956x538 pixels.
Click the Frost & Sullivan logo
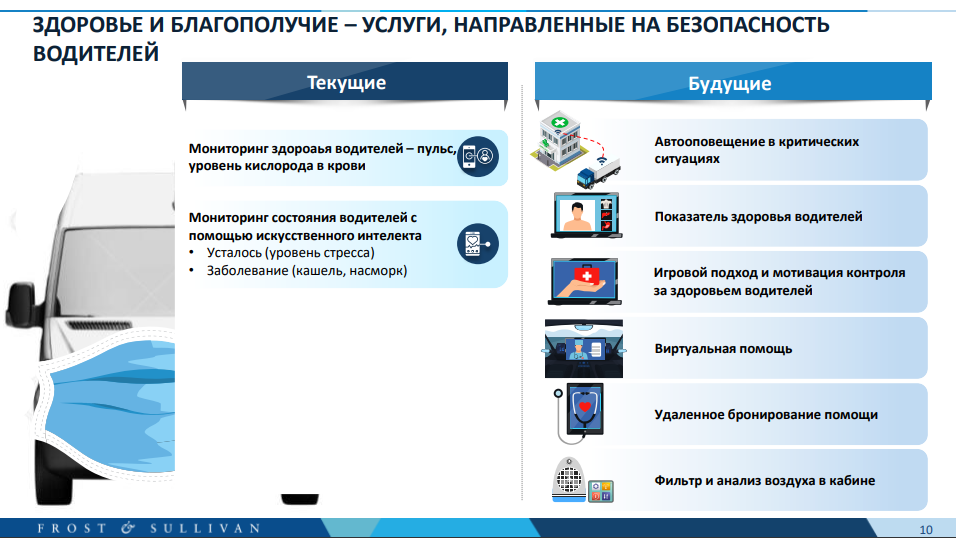(149, 527)
